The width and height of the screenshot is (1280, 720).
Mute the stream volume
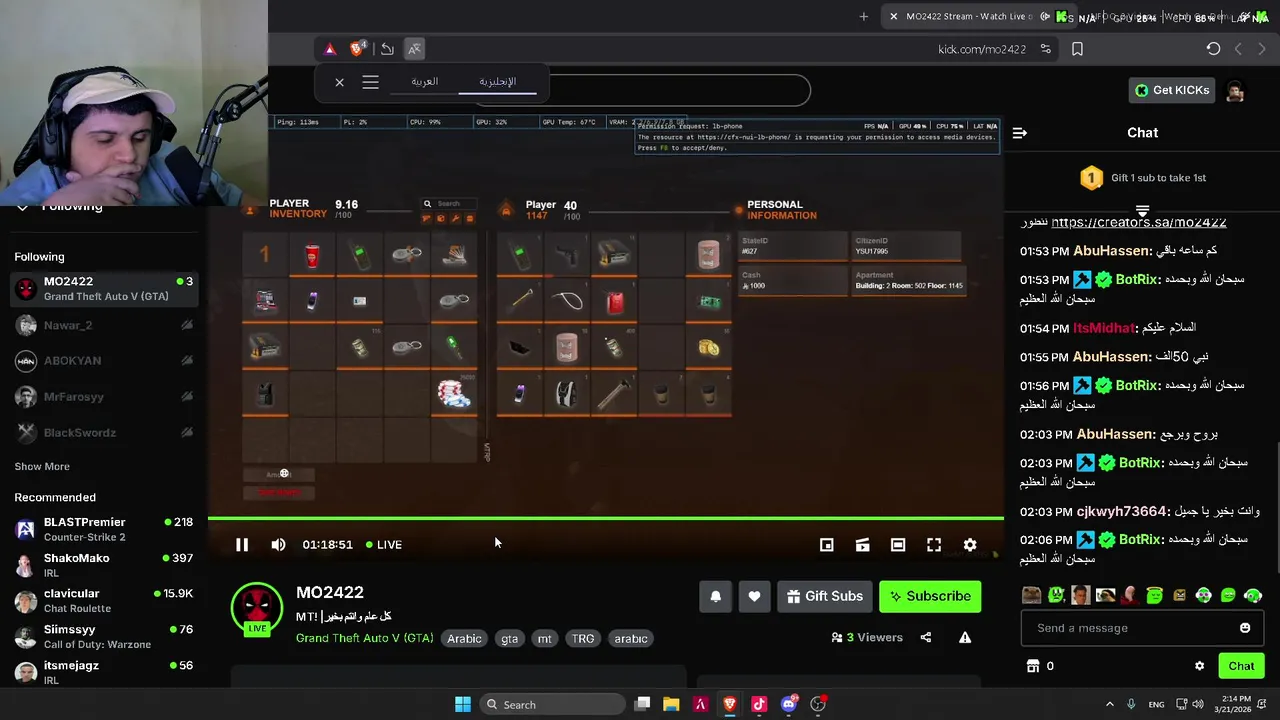click(x=278, y=544)
